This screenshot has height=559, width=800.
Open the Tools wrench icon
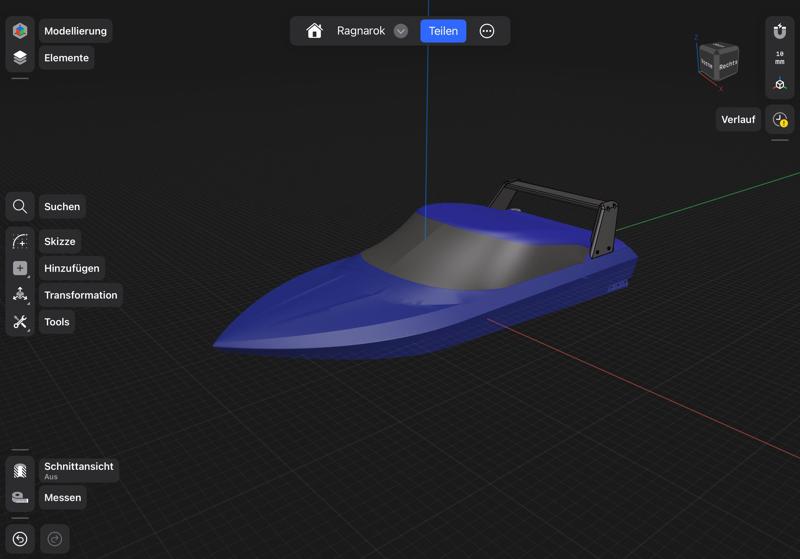click(20, 322)
